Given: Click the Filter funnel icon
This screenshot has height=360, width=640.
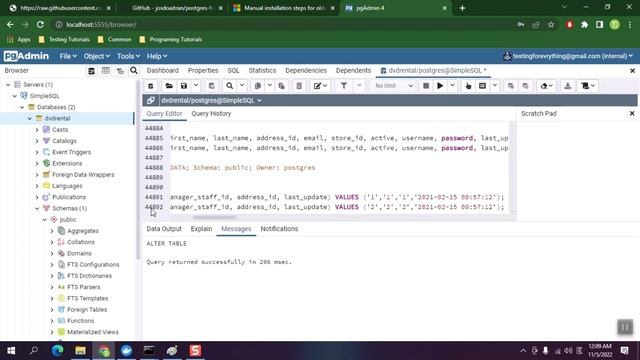Looking at the screenshot, I should point(344,86).
